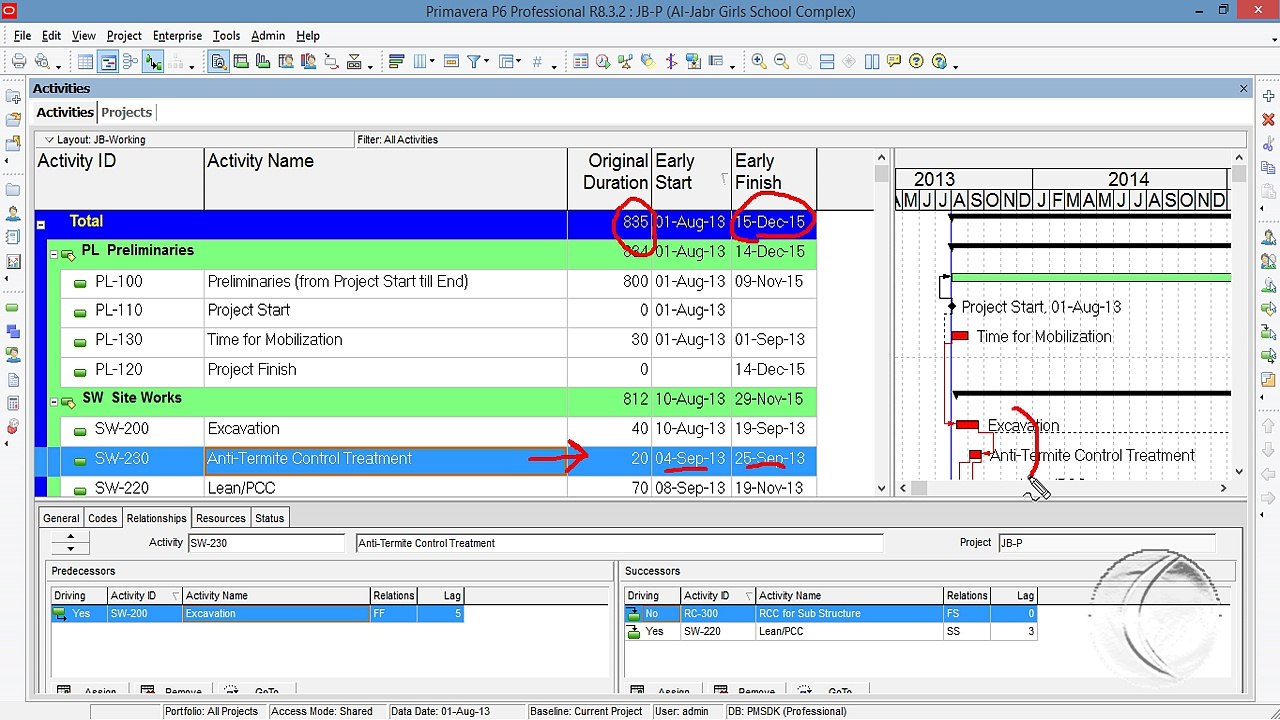
Task: Click the Lag value 5 for predecessor SW-200
Action: (x=440, y=613)
